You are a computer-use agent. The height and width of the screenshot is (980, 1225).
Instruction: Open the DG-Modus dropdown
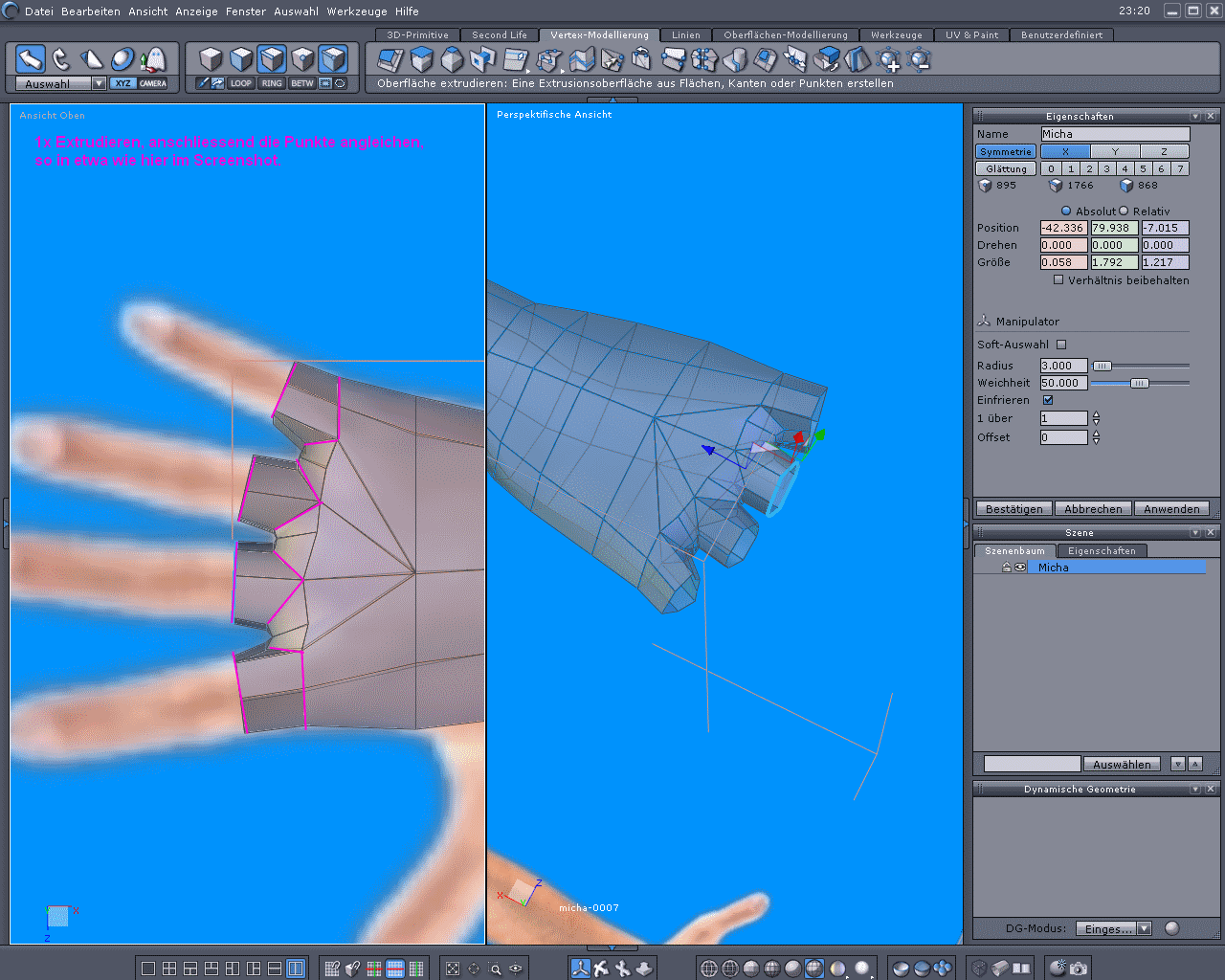pyautogui.click(x=1113, y=928)
